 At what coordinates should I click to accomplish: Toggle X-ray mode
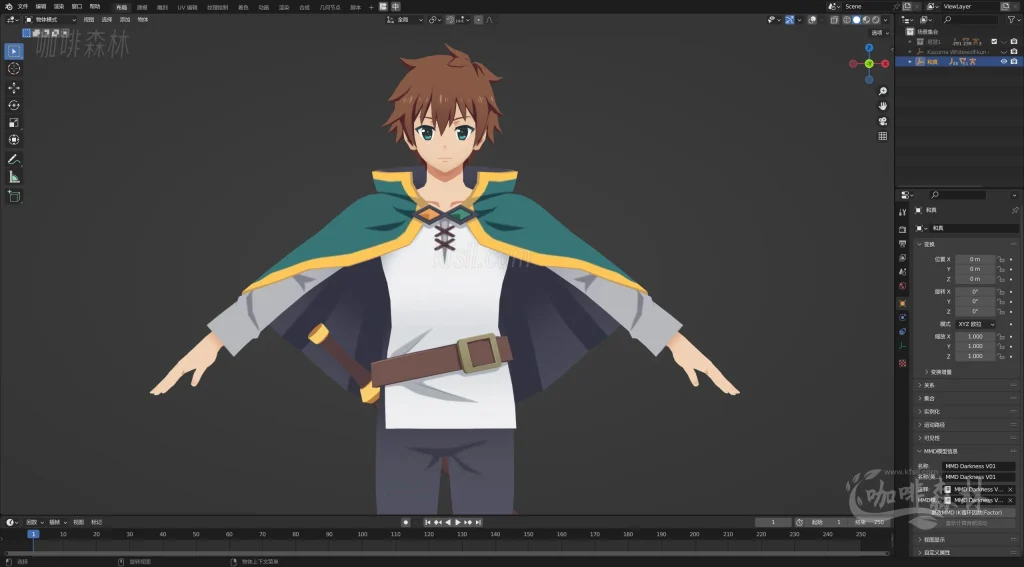(835, 20)
